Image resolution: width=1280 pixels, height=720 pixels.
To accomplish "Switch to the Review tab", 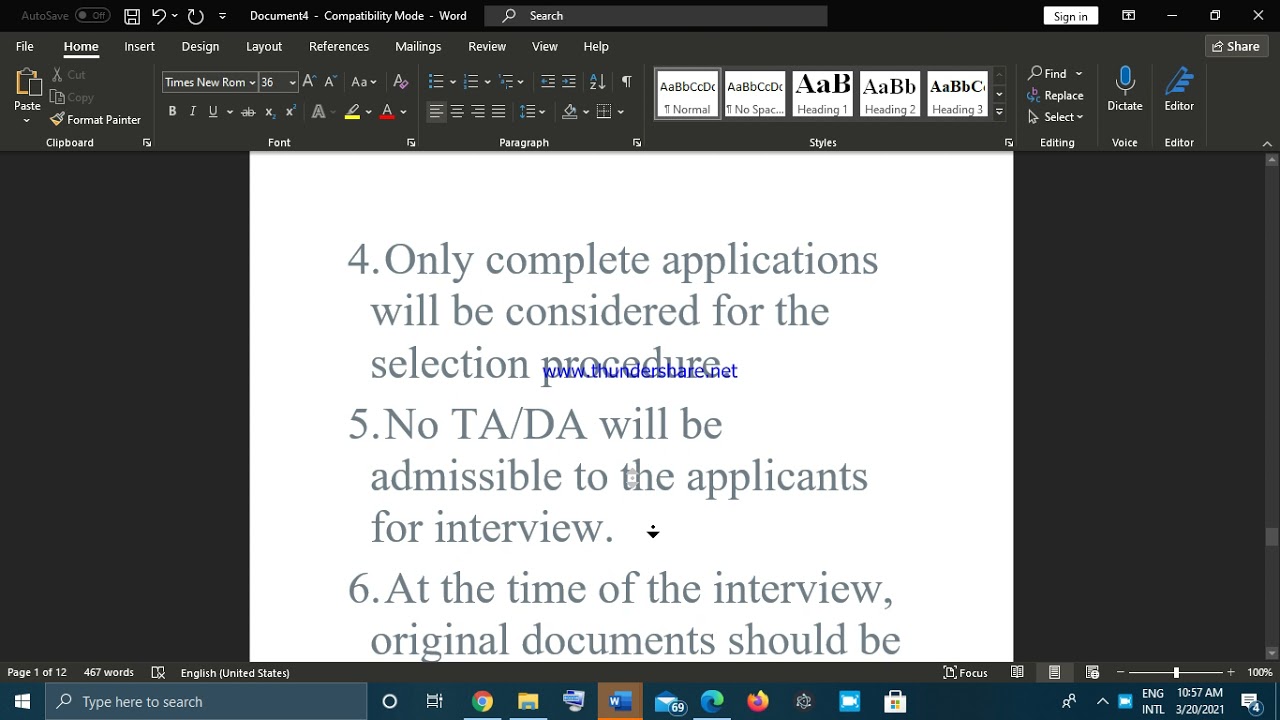I will coord(487,46).
